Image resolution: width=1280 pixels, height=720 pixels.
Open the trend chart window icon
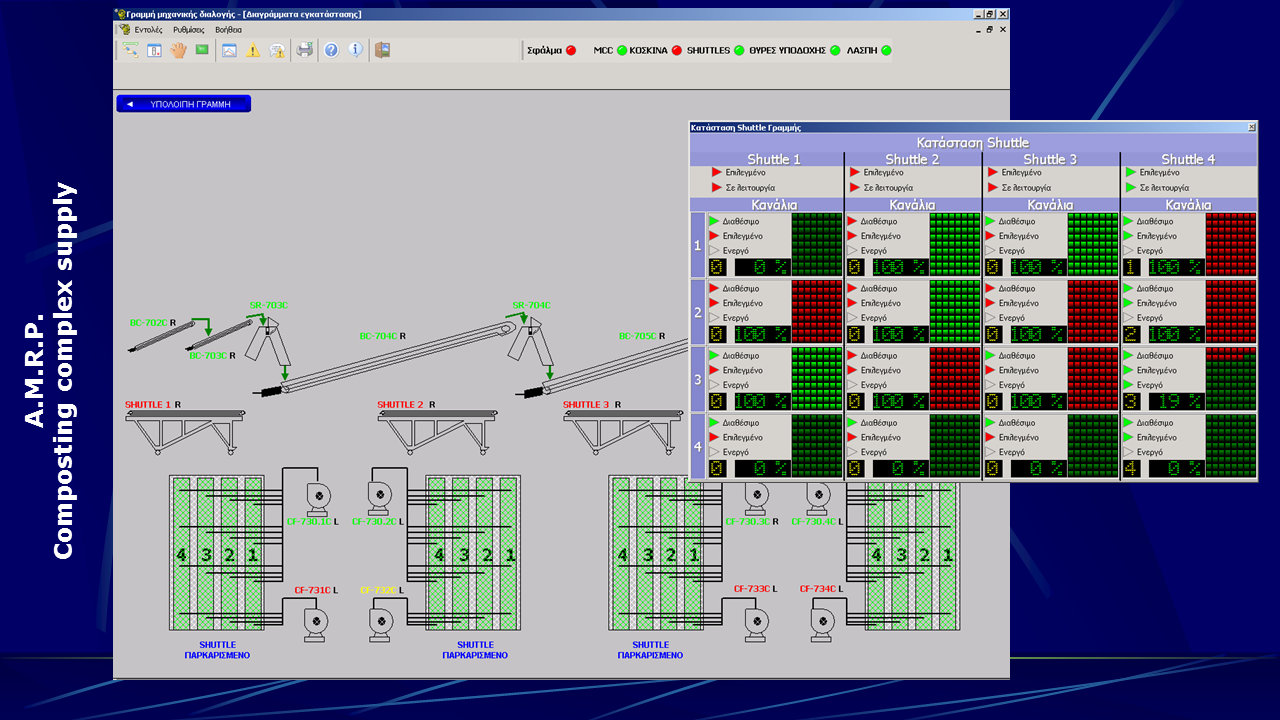pyautogui.click(x=229, y=50)
